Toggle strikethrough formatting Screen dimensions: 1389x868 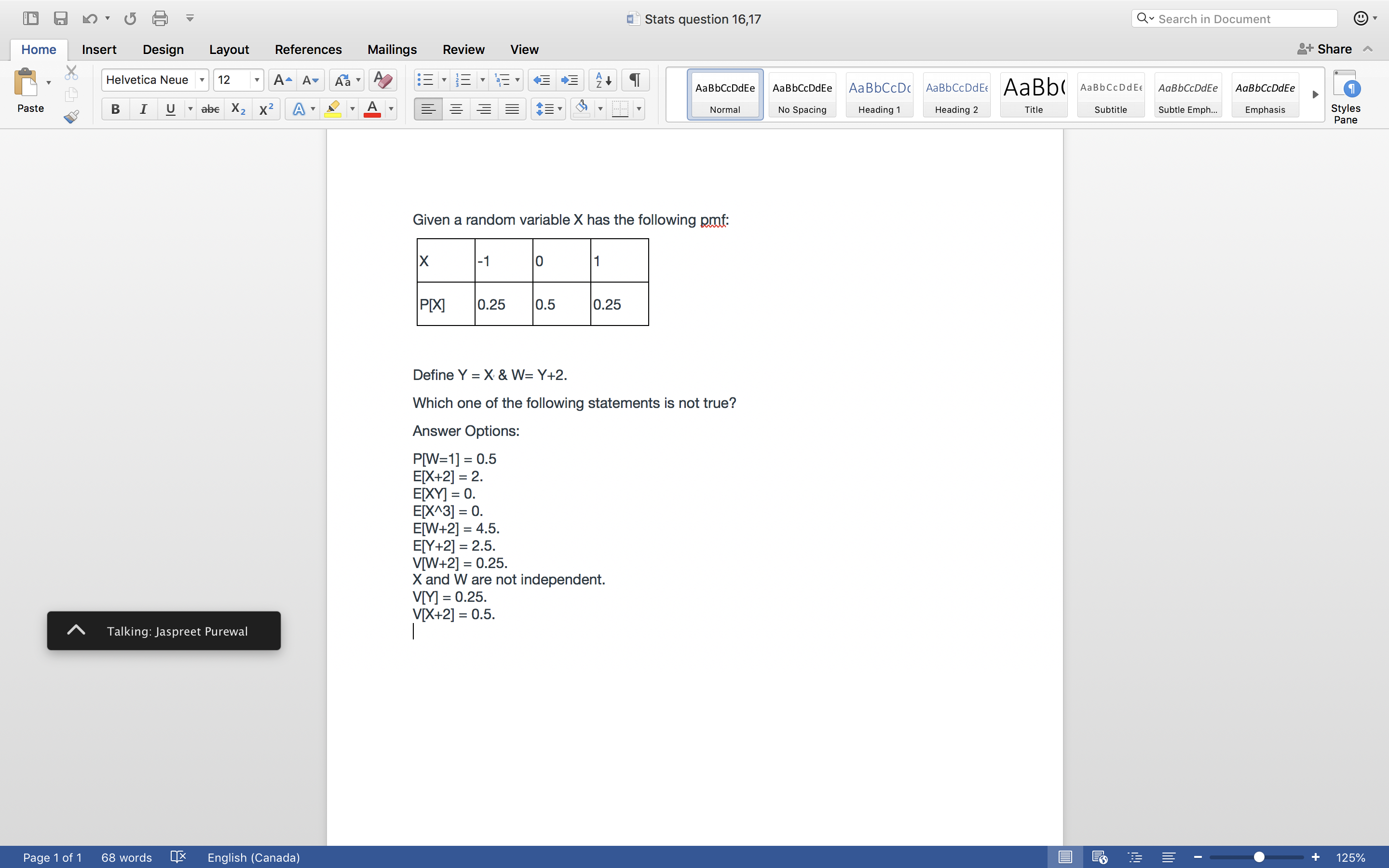[x=210, y=108]
